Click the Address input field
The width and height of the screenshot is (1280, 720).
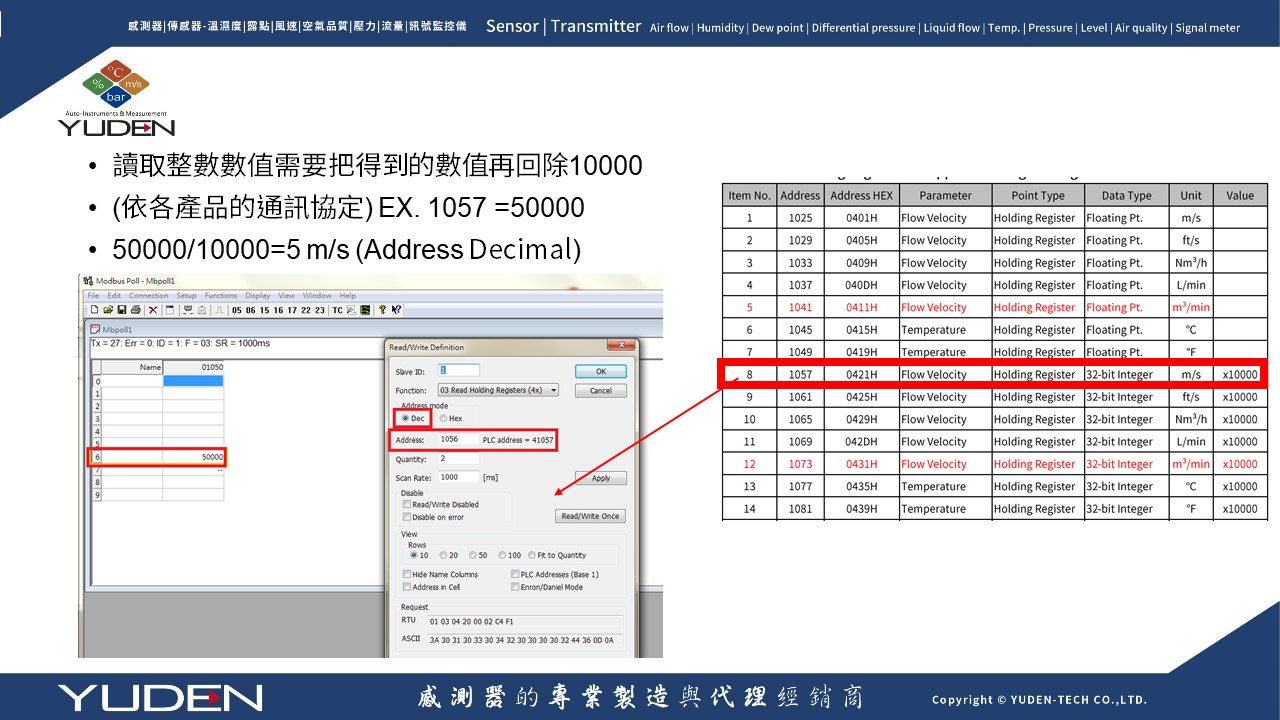pyautogui.click(x=458, y=439)
